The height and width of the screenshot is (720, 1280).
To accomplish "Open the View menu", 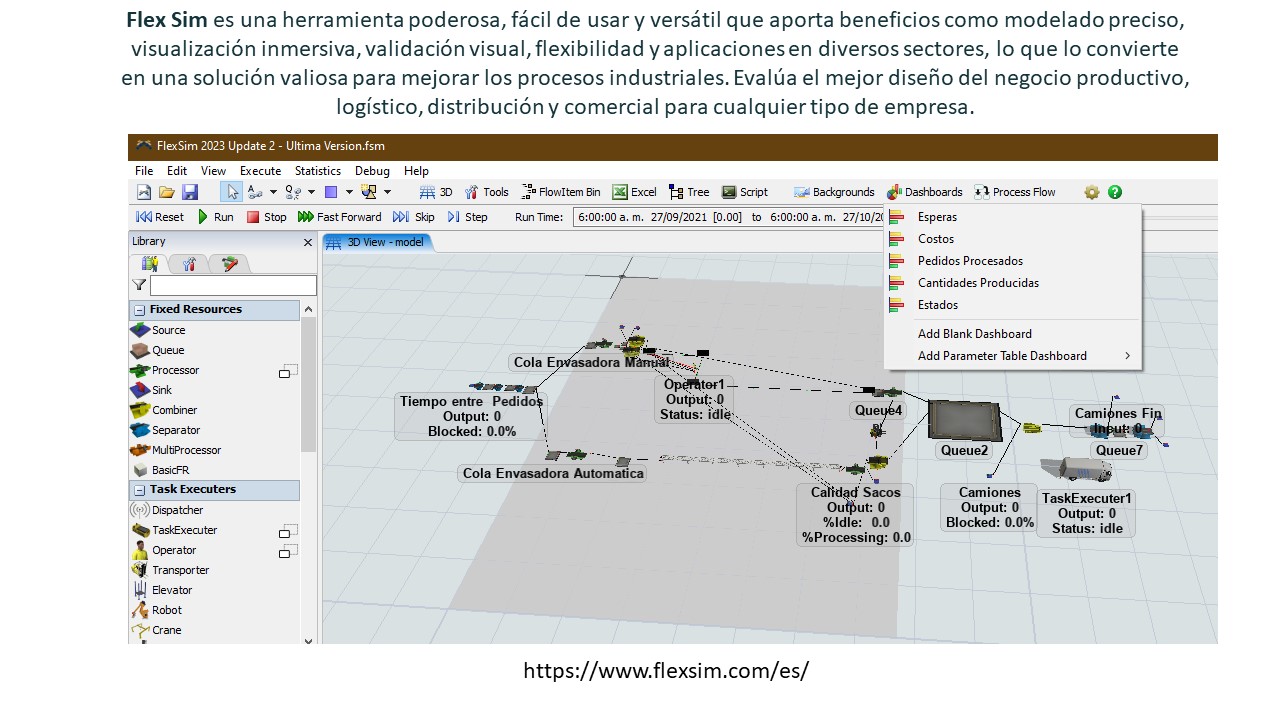I will 214,171.
